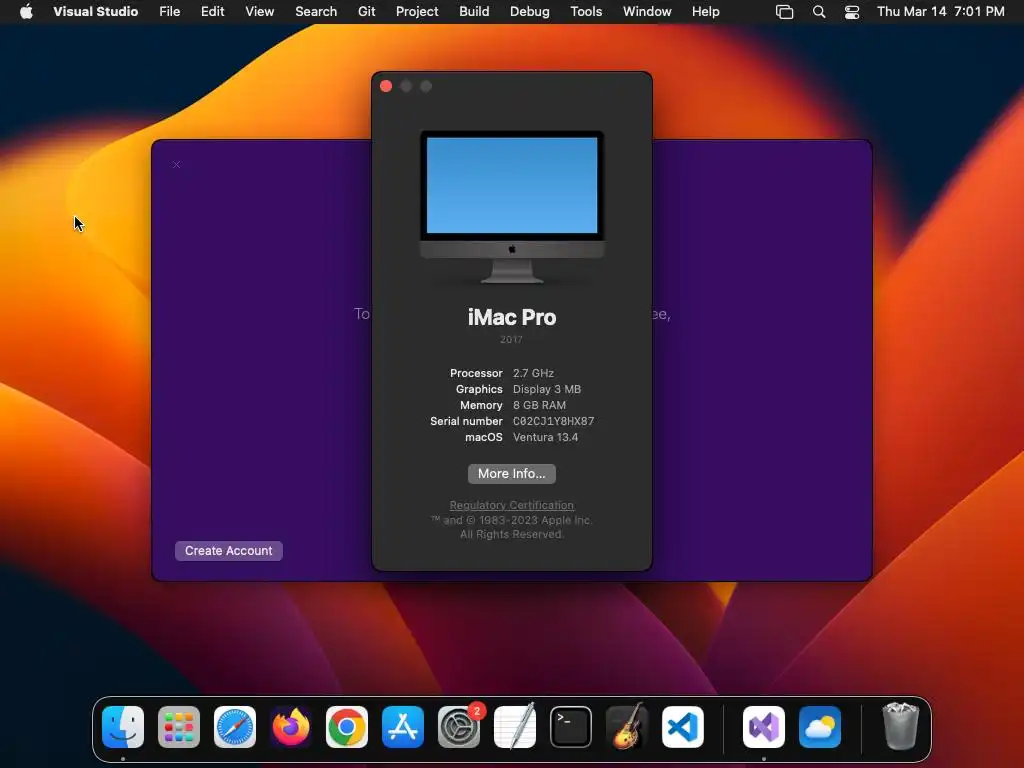
Task: Click the iMac Pro title text
Action: tap(512, 317)
